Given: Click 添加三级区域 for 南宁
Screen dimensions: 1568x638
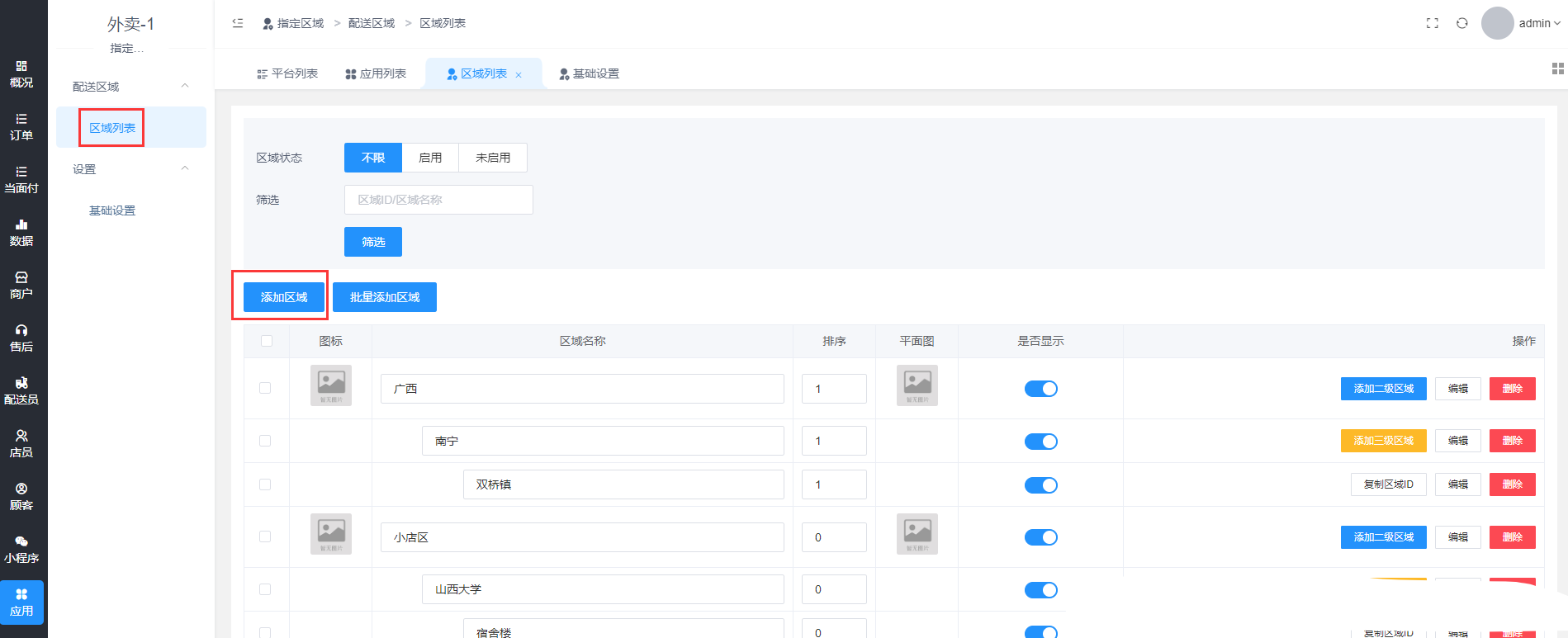Looking at the screenshot, I should [1384, 441].
